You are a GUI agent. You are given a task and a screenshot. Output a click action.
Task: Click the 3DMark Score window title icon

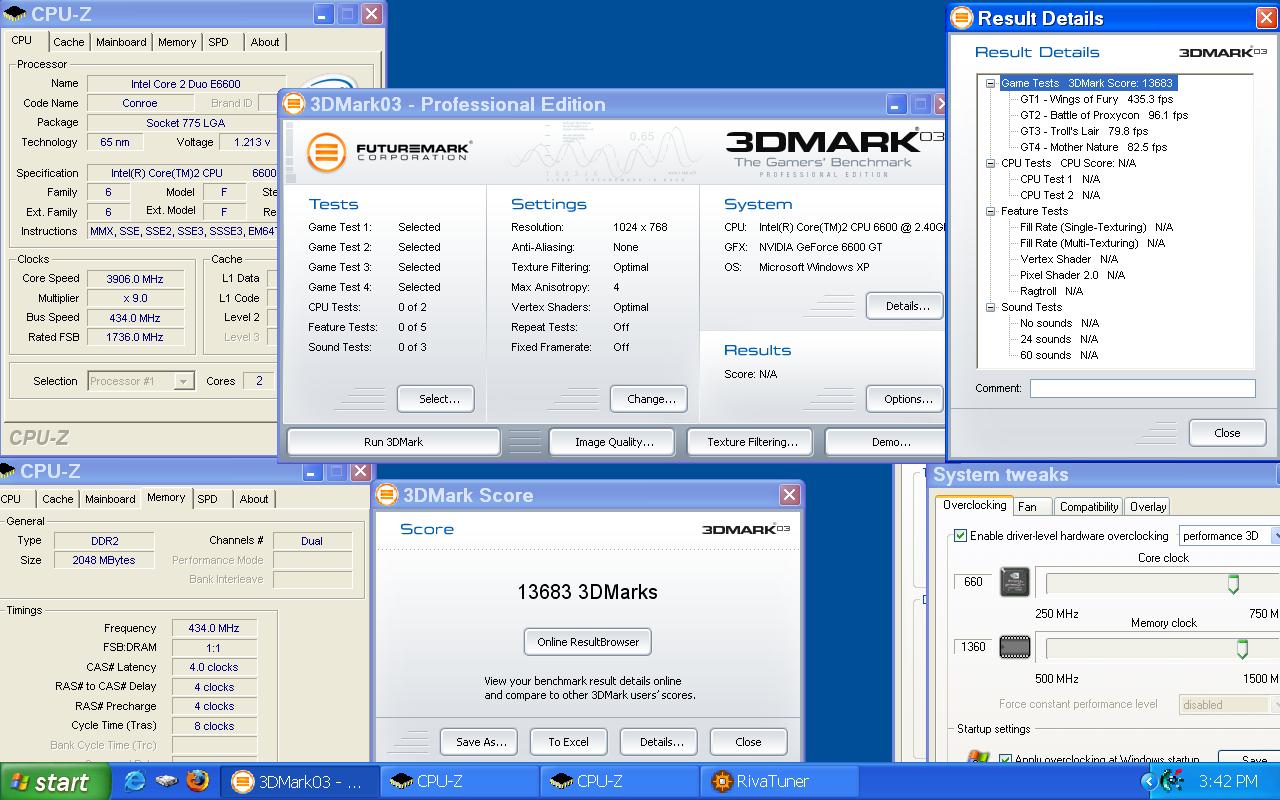388,495
